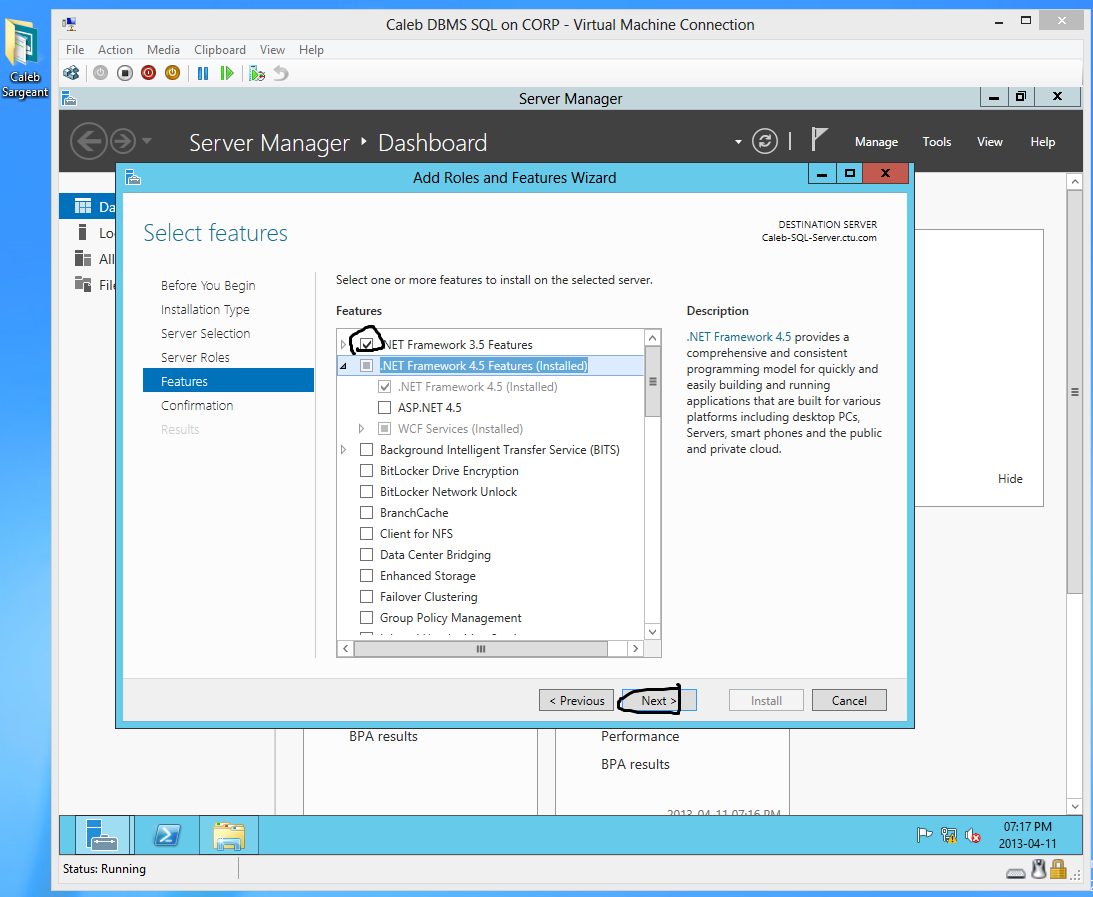Open the Media menu

pos(163,49)
